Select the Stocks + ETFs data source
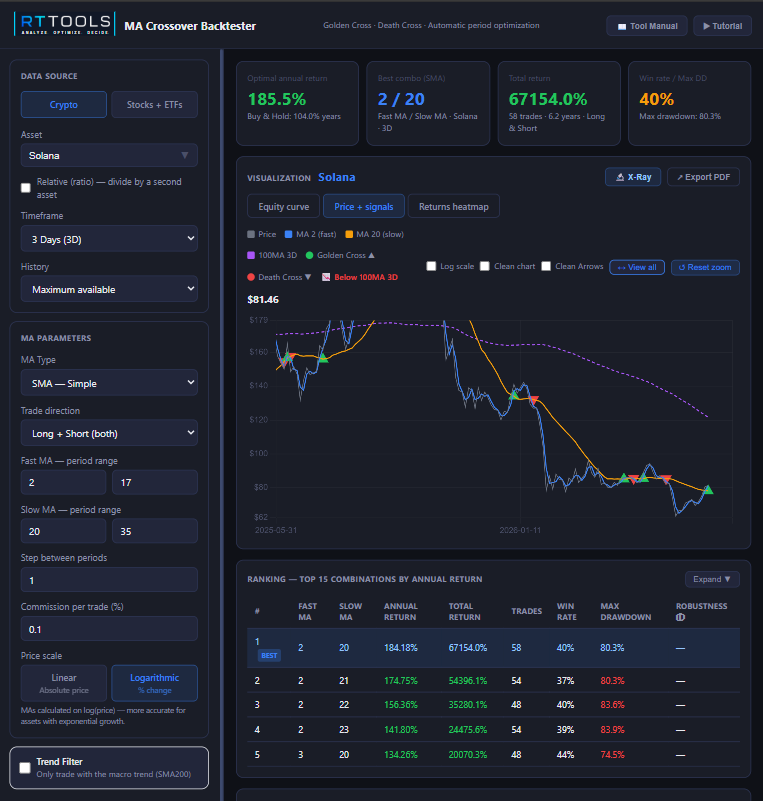This screenshot has width=763, height=801. point(155,105)
